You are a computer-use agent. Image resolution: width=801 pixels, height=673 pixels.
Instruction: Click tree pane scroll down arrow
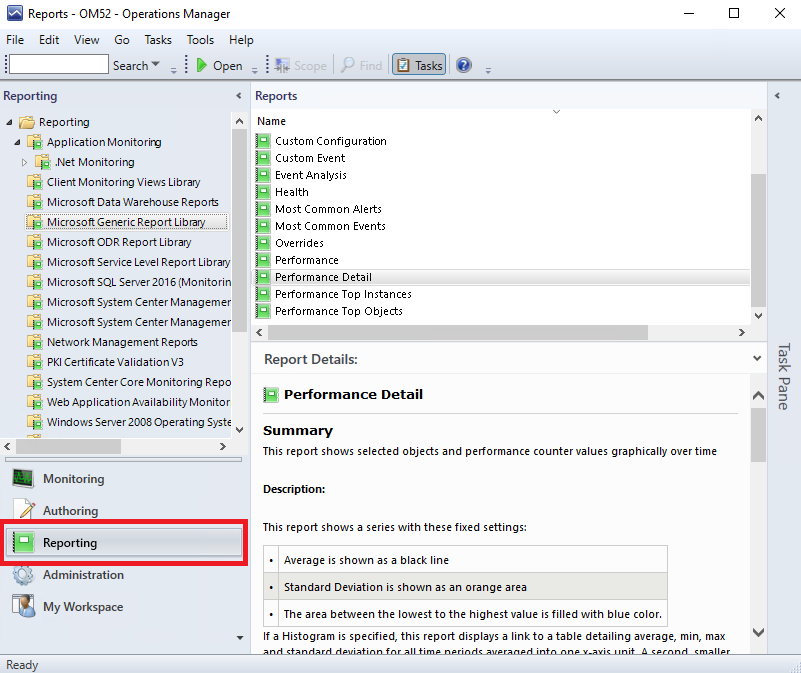[x=240, y=430]
